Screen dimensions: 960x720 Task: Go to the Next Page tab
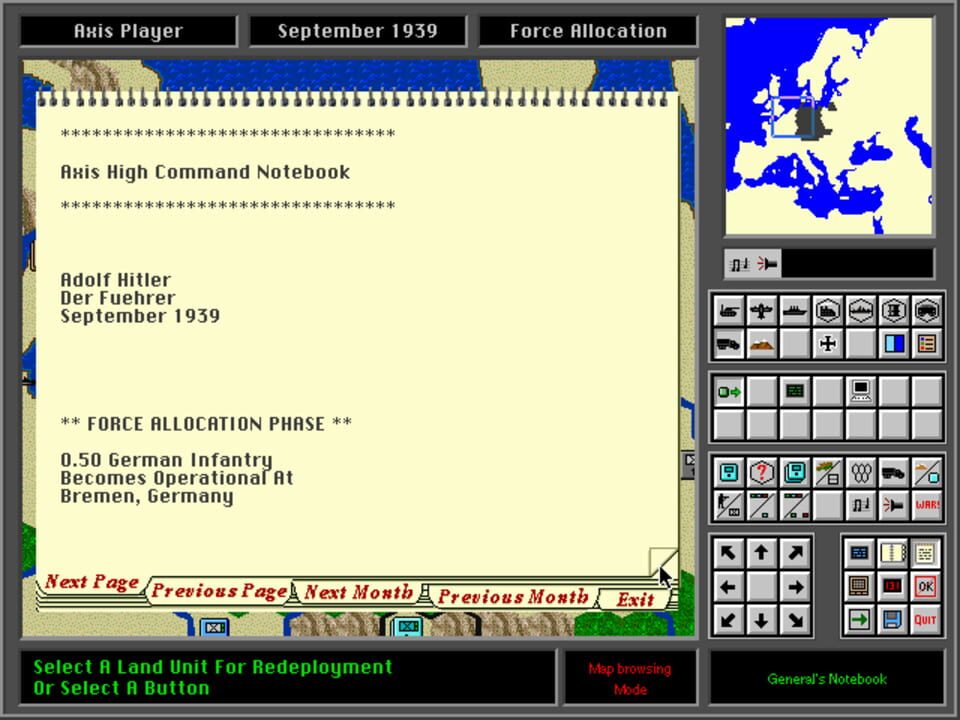91,582
